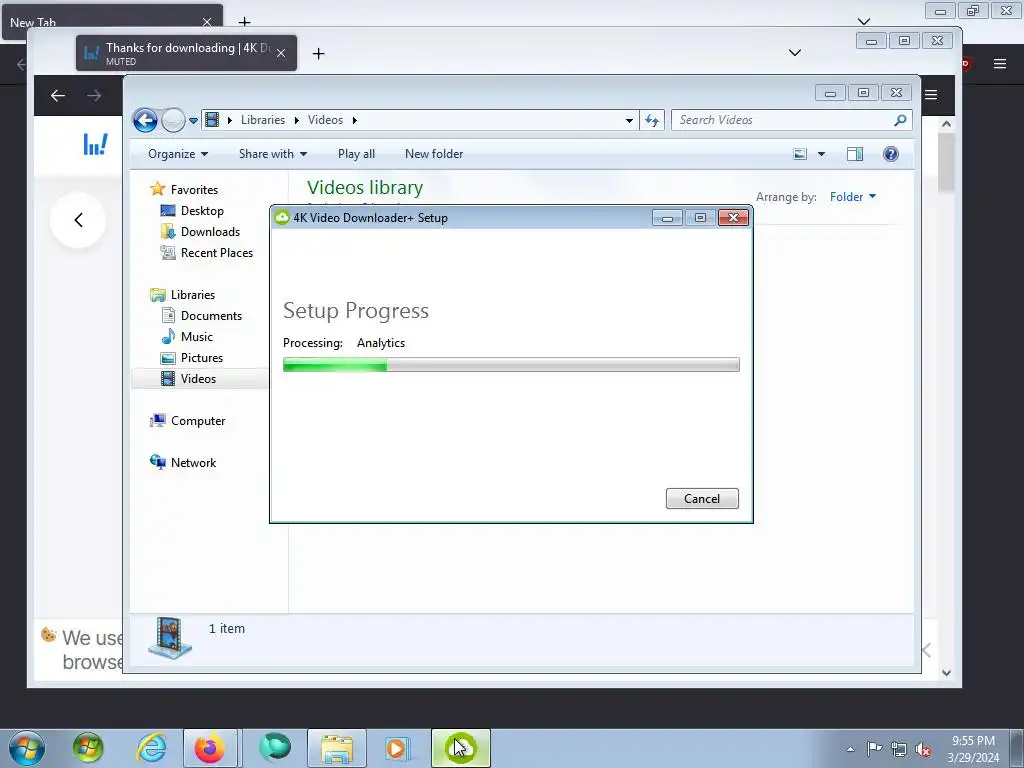Click the muted volume tray icon
Image resolution: width=1024 pixels, height=768 pixels.
pos(923,749)
